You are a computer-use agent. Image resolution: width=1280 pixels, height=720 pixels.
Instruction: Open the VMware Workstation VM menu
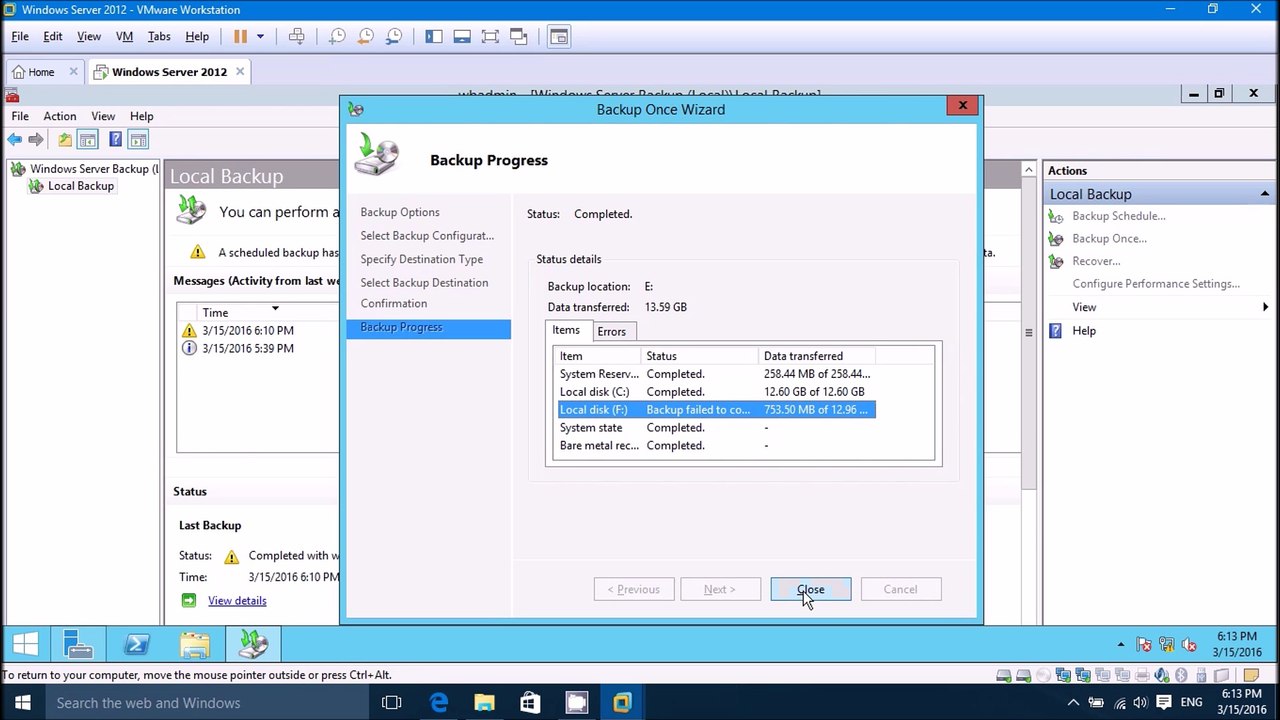coord(124,36)
